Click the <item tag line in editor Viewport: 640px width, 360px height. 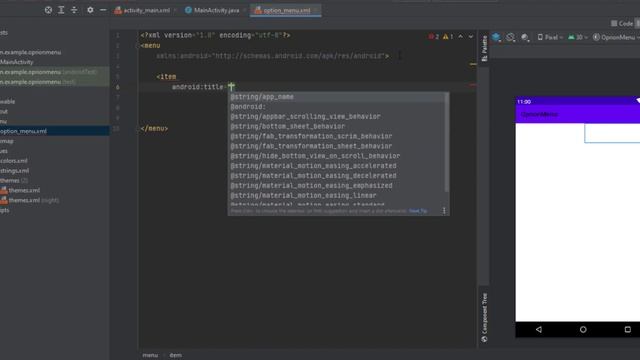coord(166,77)
